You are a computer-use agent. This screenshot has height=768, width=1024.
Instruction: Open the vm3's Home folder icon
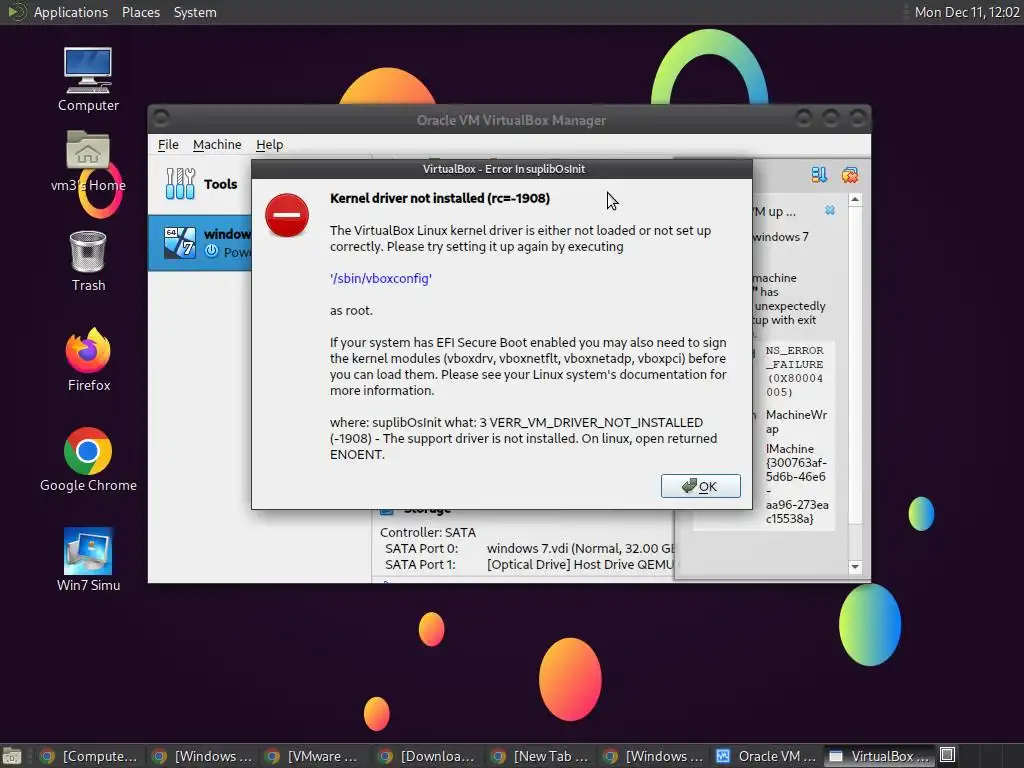pyautogui.click(x=88, y=161)
